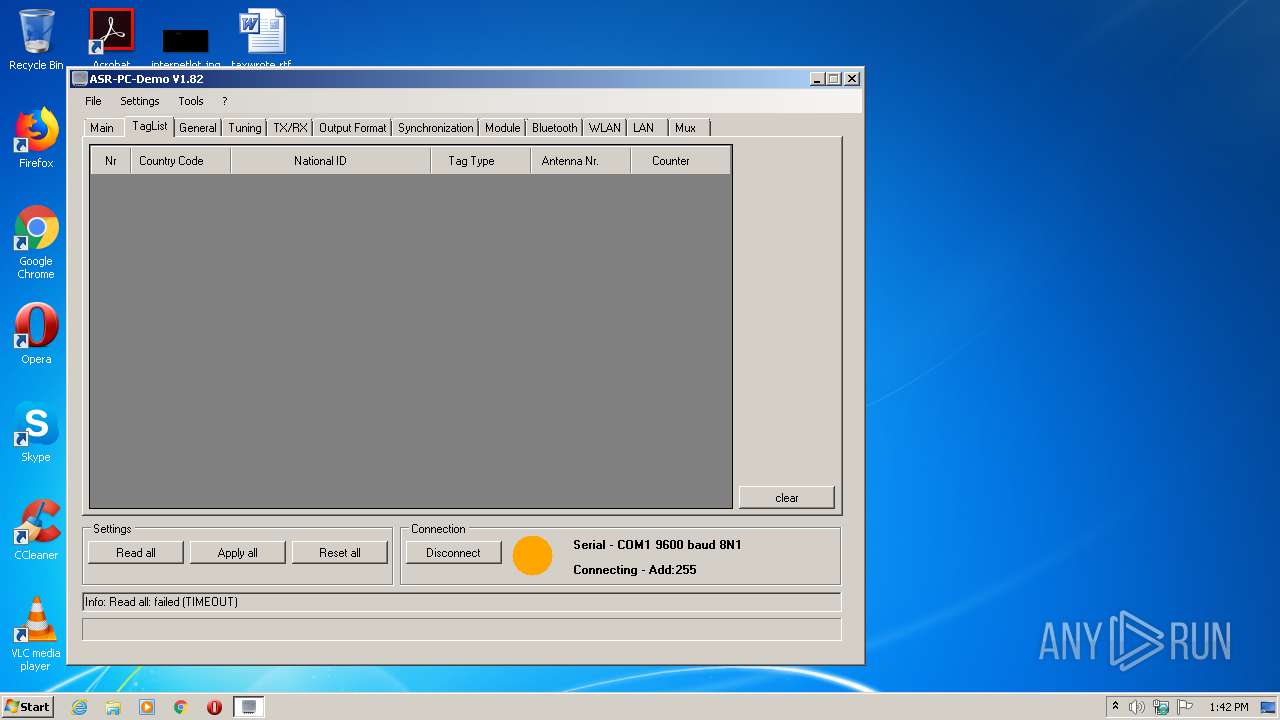
Task: Open the Tools menu
Action: pyautogui.click(x=191, y=101)
